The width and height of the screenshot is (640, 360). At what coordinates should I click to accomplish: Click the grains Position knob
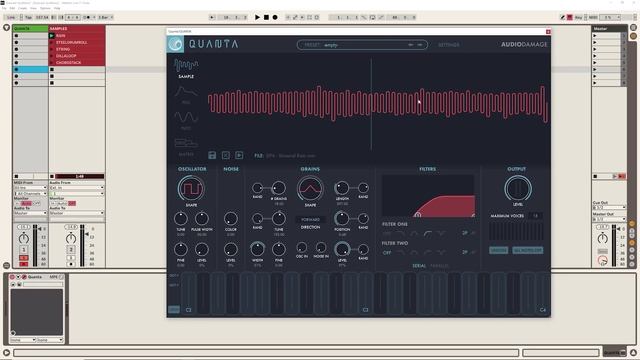point(342,218)
